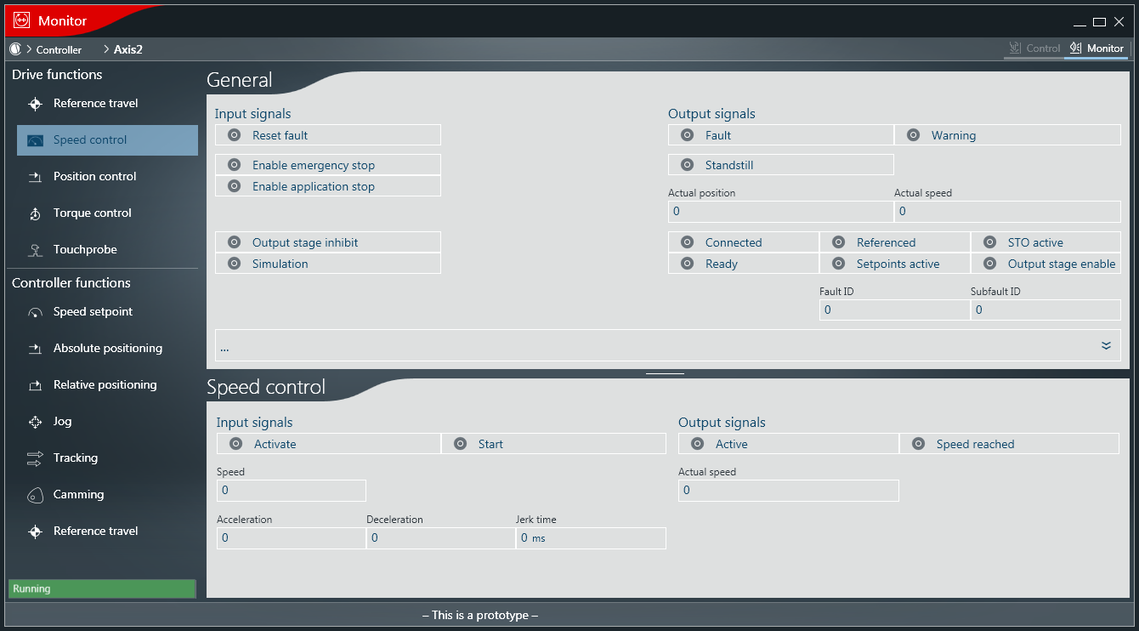
Task: Open Position control via its icon
Action: click(35, 177)
